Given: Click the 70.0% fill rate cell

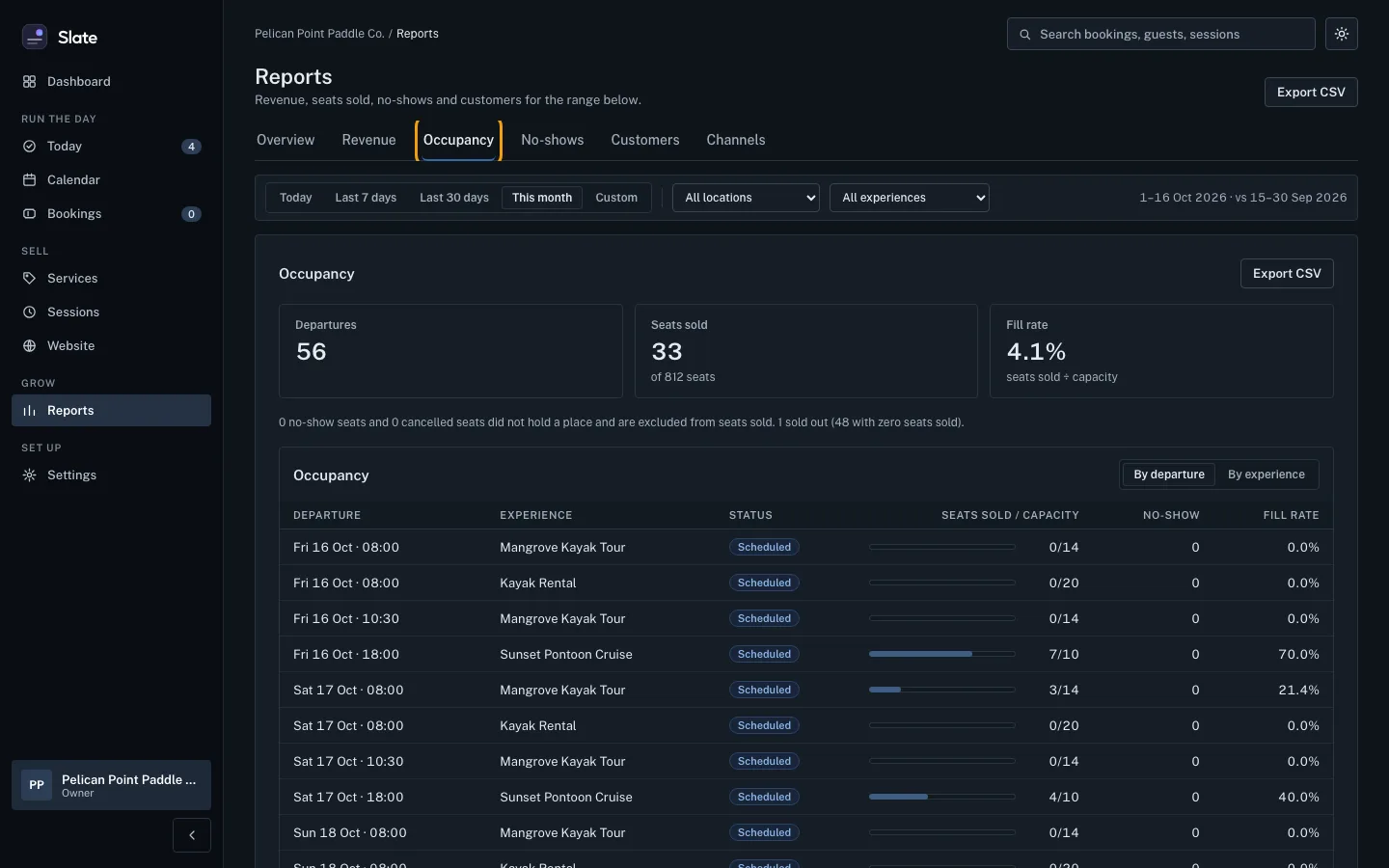Looking at the screenshot, I should click(1298, 655).
